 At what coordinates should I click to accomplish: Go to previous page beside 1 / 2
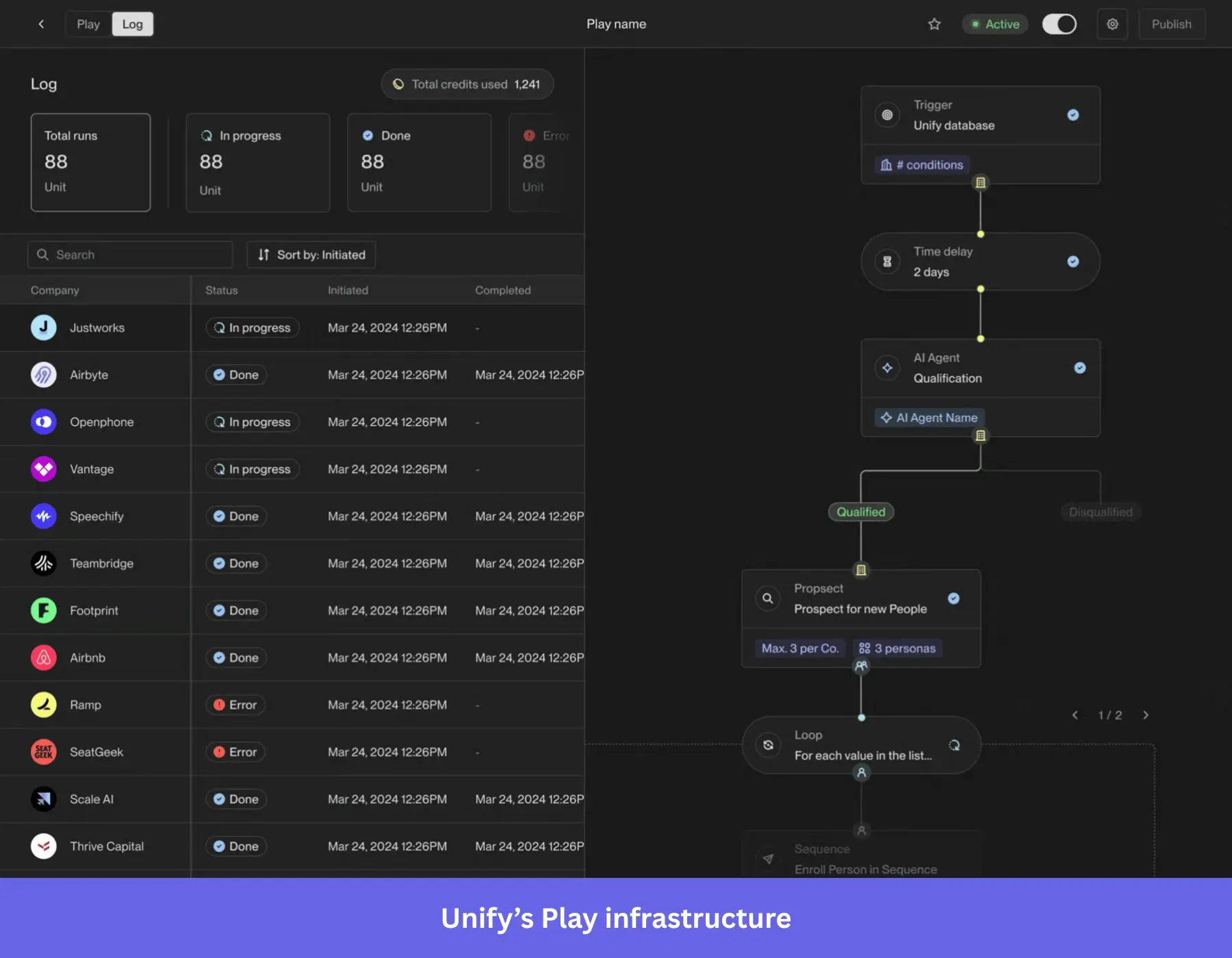(x=1075, y=715)
